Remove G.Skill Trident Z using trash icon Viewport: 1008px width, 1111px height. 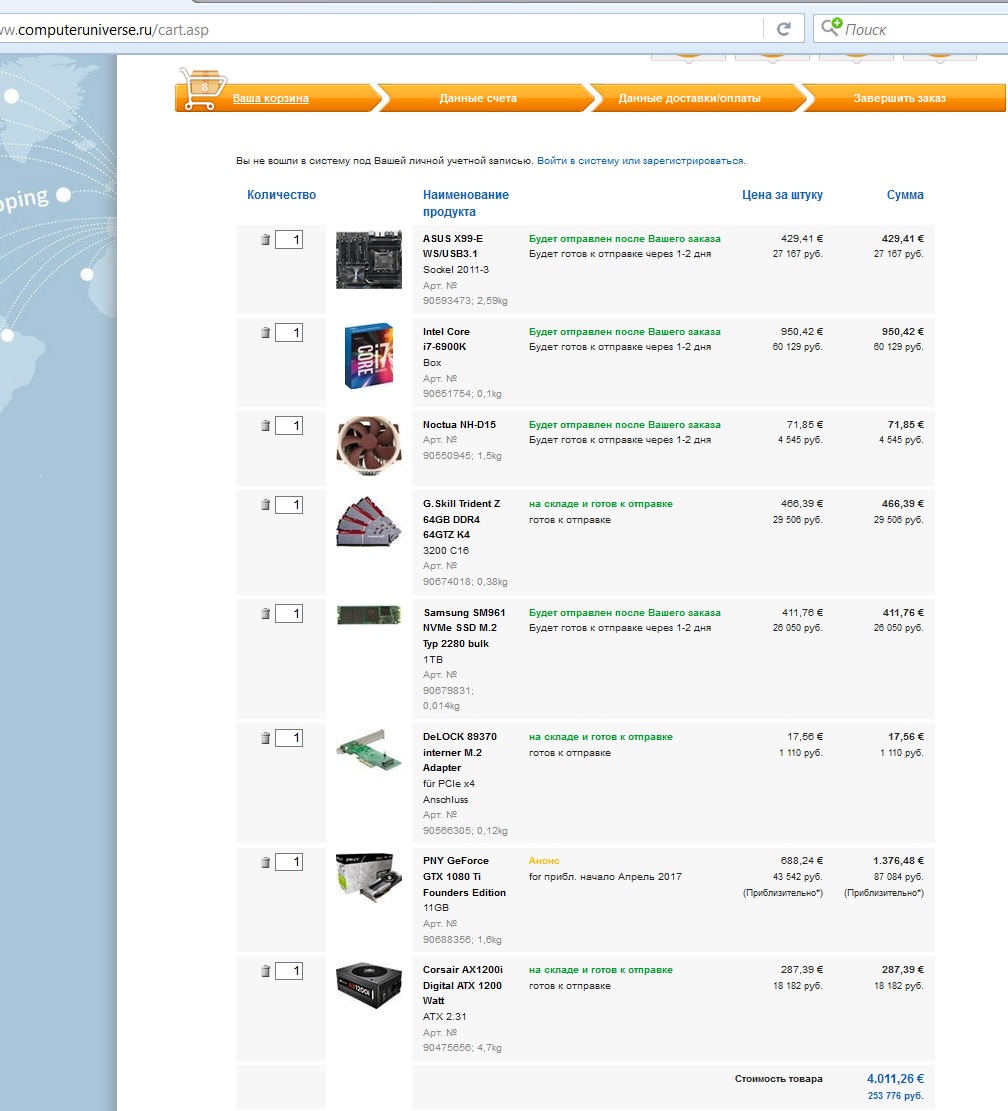click(266, 504)
